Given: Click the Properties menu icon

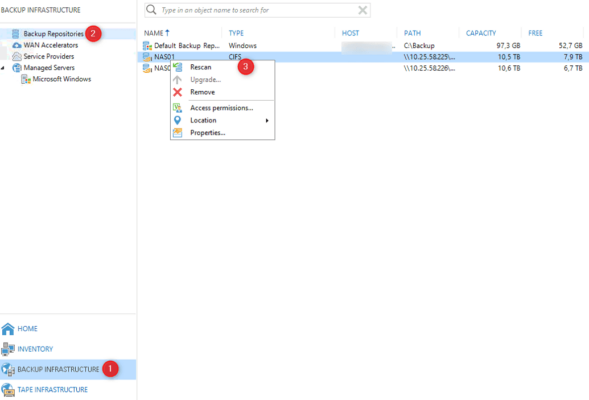Looking at the screenshot, I should tap(177, 133).
